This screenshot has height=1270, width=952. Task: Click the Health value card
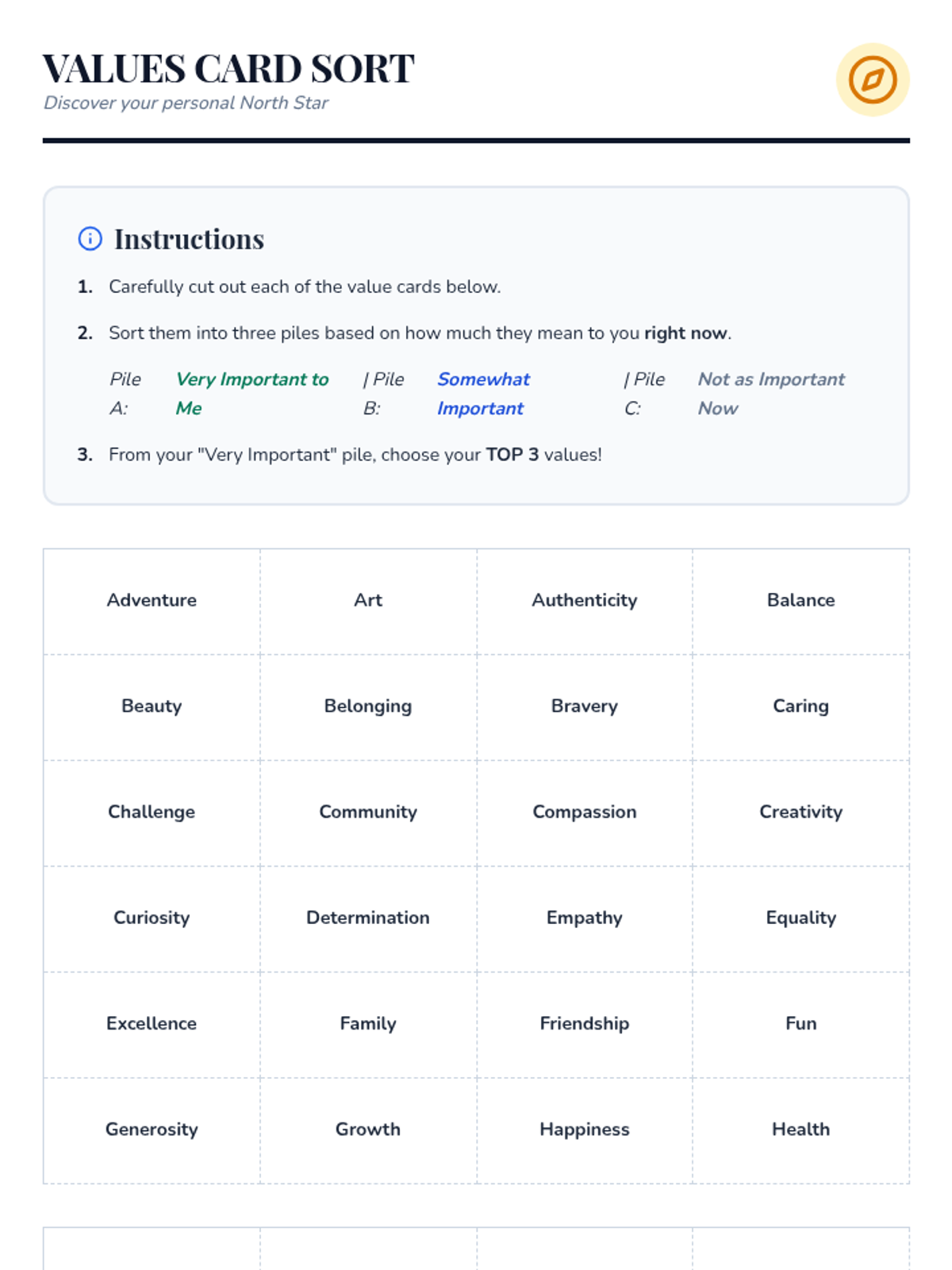pos(800,1130)
